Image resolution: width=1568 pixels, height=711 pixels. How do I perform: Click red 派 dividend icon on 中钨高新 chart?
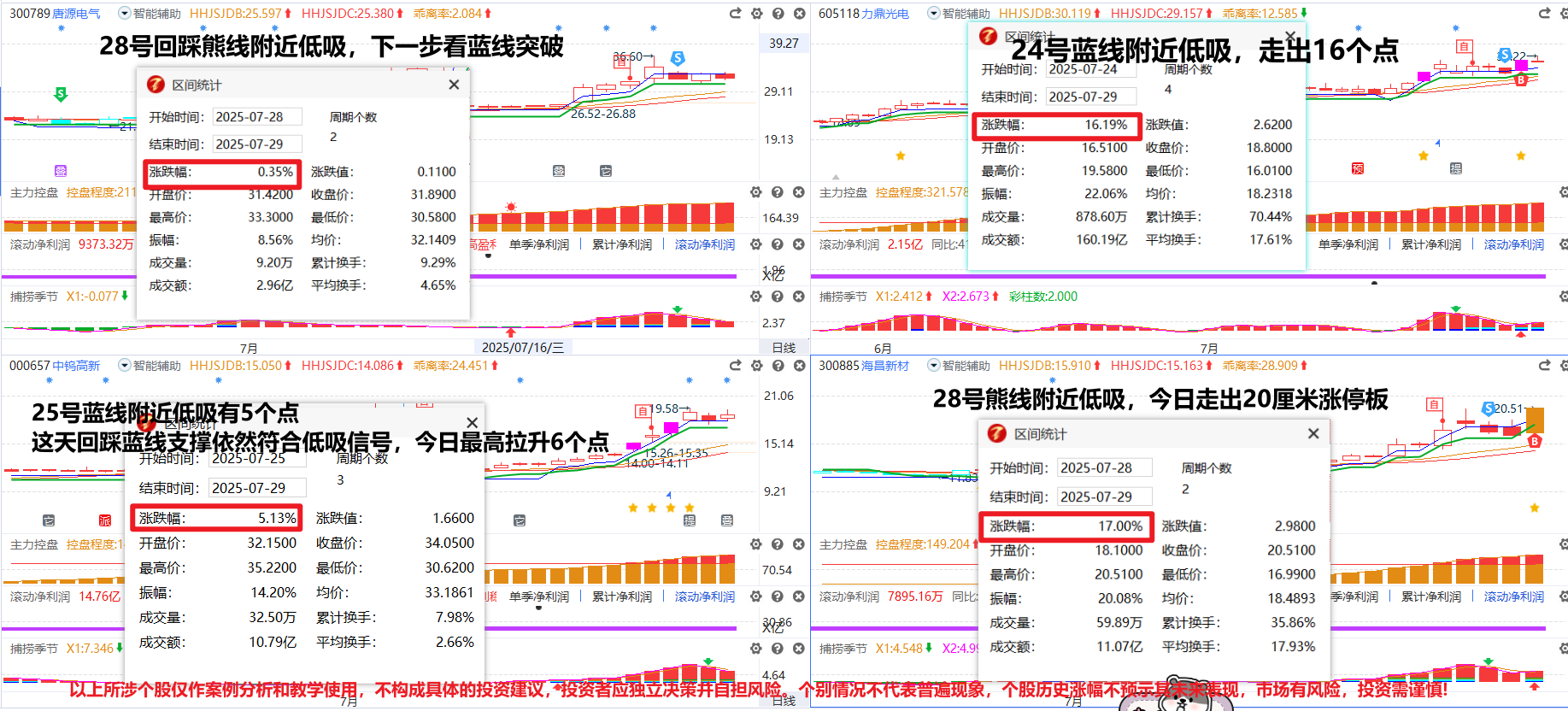pos(105,520)
